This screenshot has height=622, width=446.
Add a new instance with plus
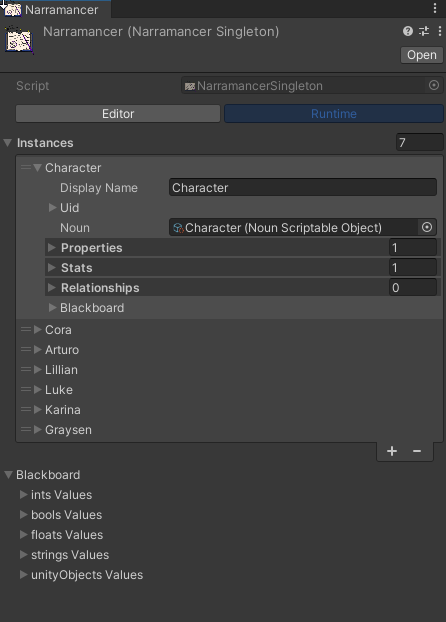pos(392,451)
